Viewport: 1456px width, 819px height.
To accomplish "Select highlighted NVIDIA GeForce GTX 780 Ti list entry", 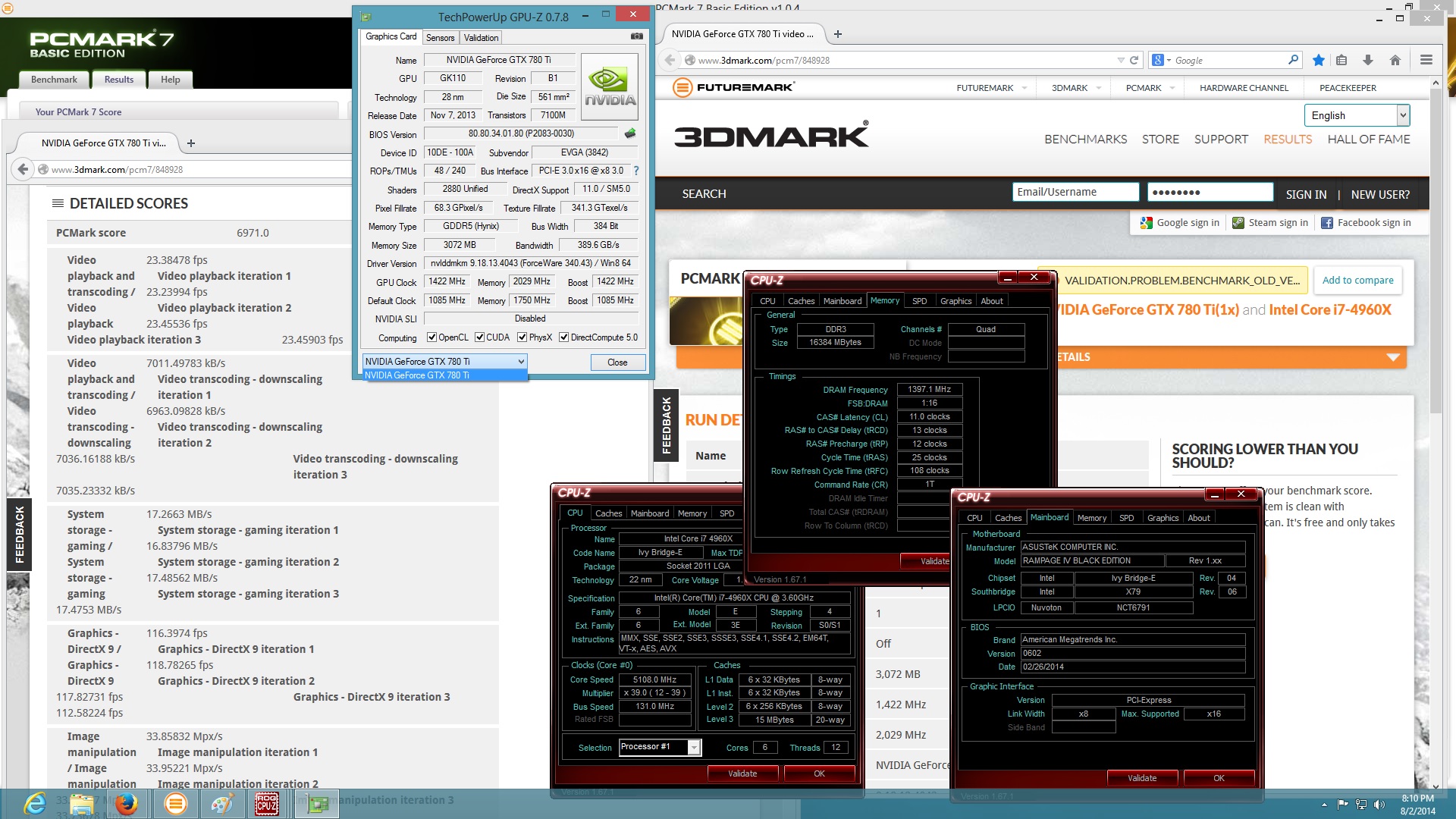I will point(444,375).
